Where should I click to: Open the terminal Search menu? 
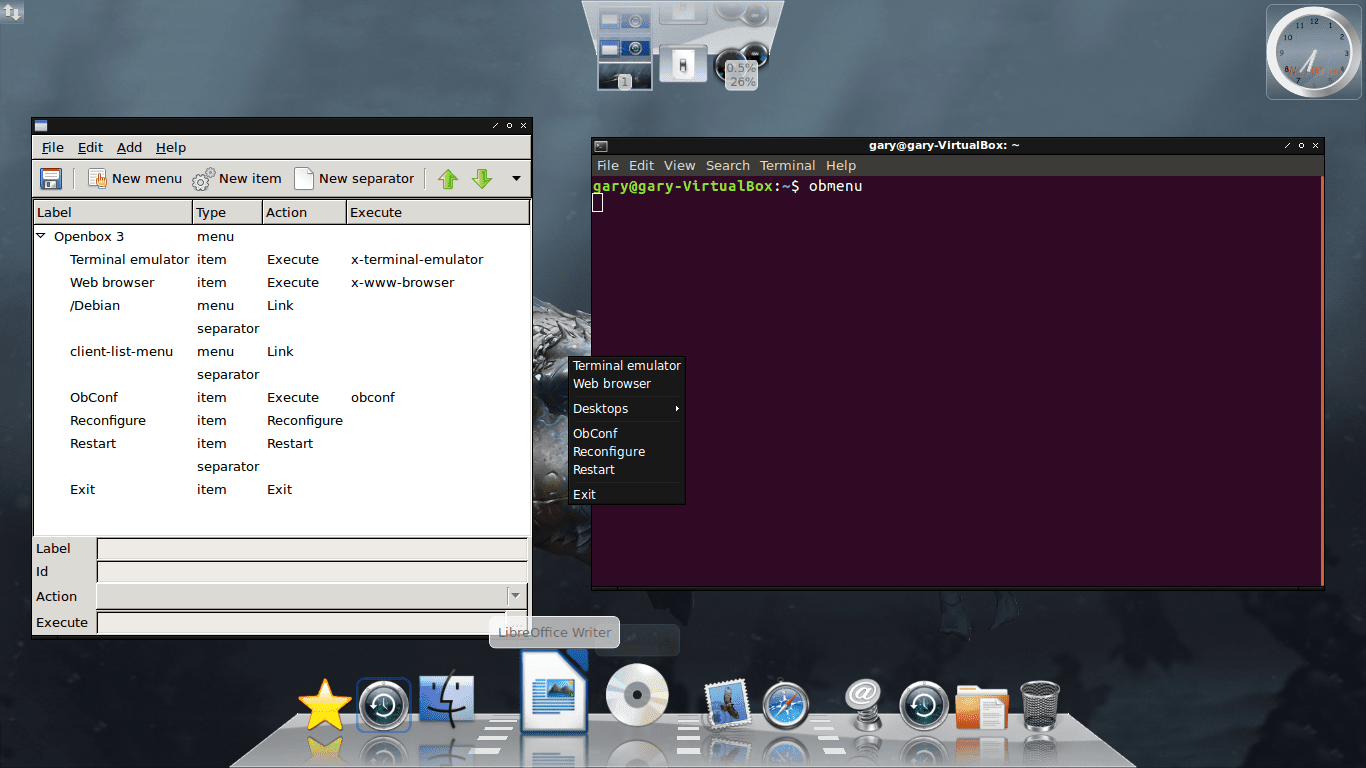pyautogui.click(x=727, y=166)
